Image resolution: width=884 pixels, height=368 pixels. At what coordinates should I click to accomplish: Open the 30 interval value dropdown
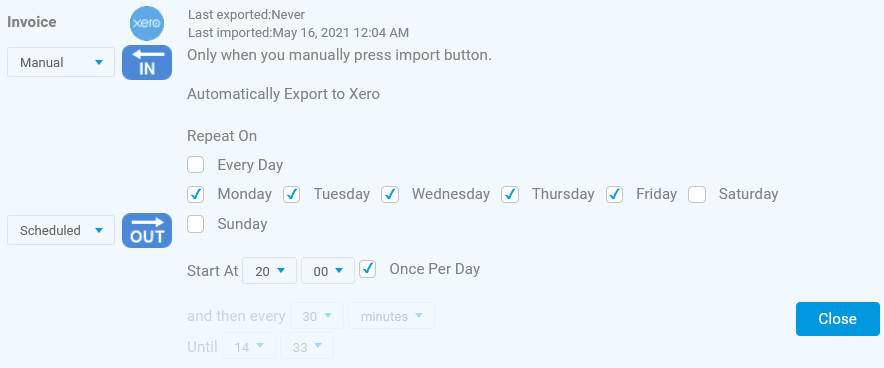(317, 316)
